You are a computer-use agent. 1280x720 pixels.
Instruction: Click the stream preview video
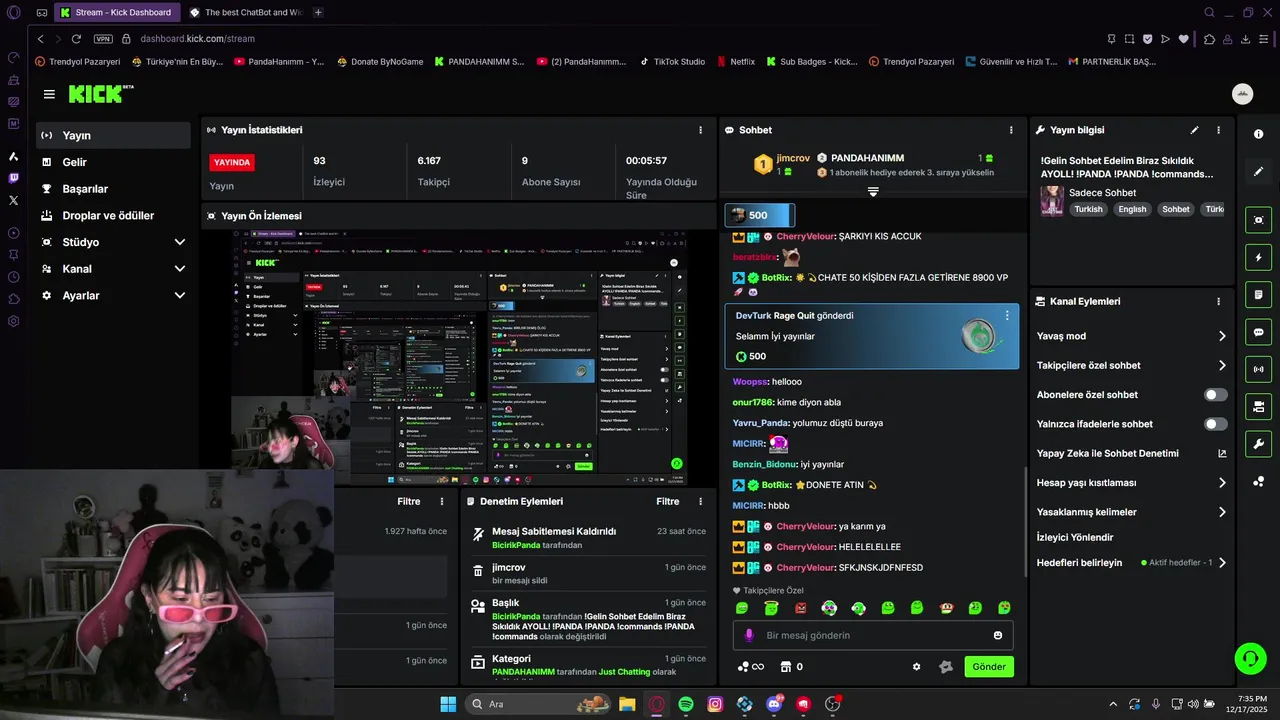tap(459, 357)
